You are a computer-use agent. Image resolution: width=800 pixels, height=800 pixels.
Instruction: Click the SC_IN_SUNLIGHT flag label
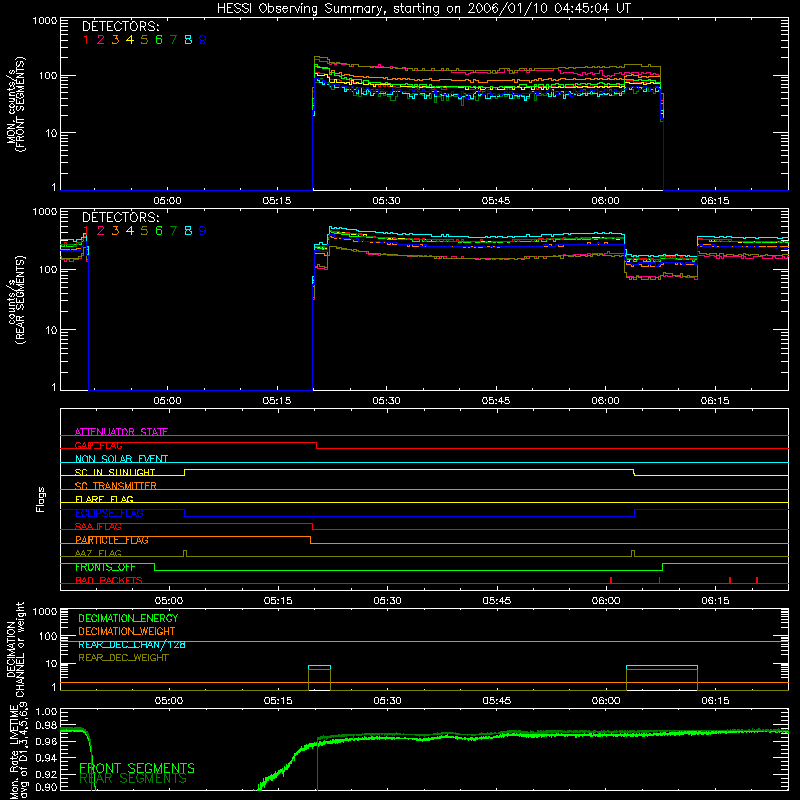pyautogui.click(x=115, y=472)
